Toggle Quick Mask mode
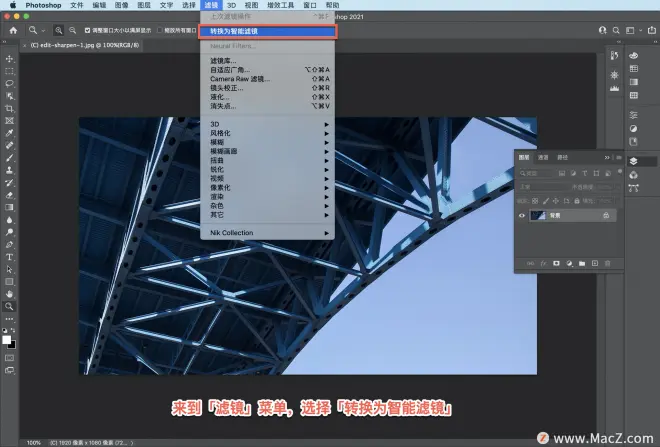This screenshot has height=447, width=660. pyautogui.click(x=9, y=358)
